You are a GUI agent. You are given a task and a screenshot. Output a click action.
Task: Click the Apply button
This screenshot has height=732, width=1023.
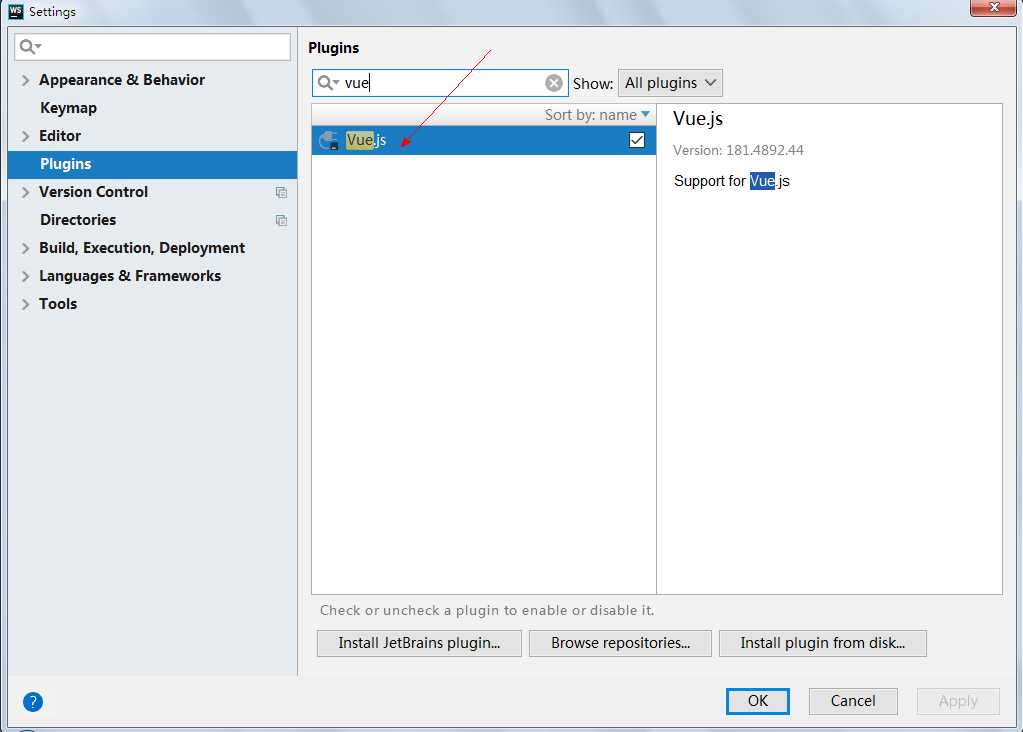(x=958, y=701)
